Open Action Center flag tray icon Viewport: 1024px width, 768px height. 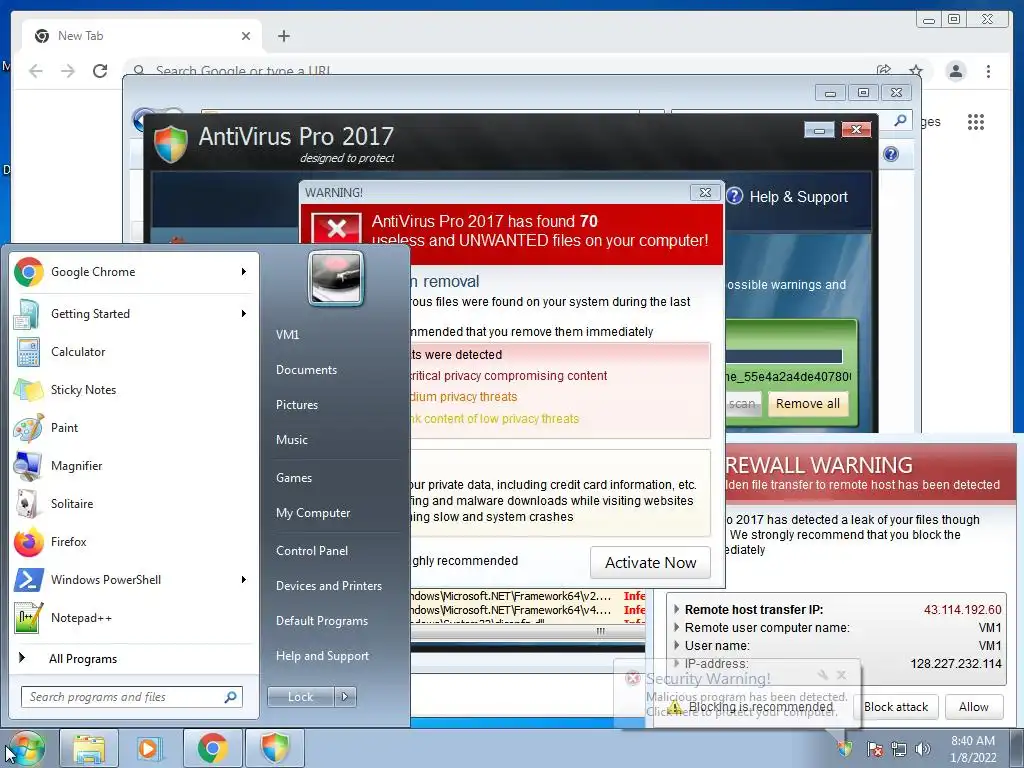875,749
